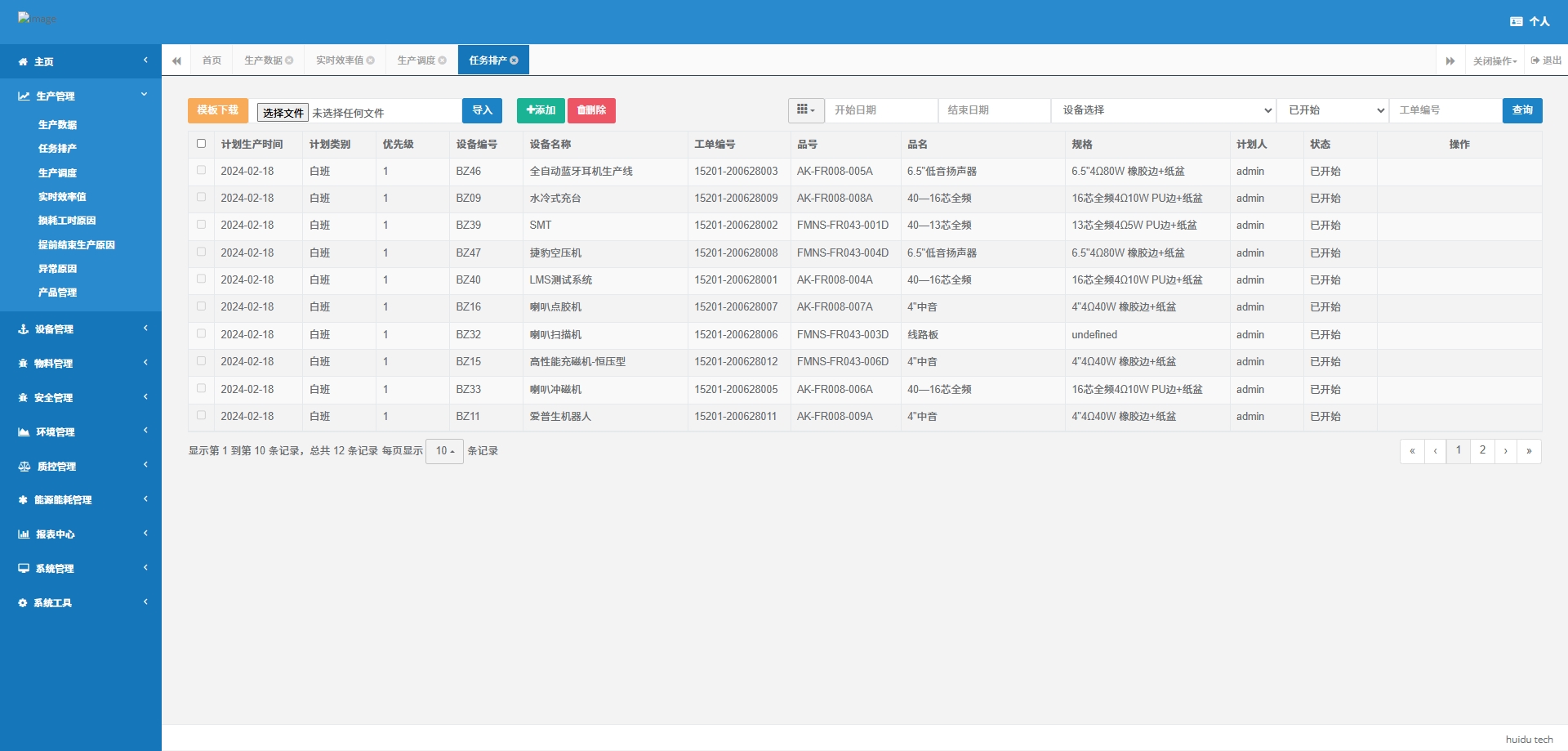Switch to the 生产数据 tab
The width and height of the screenshot is (1568, 751).
263,60
